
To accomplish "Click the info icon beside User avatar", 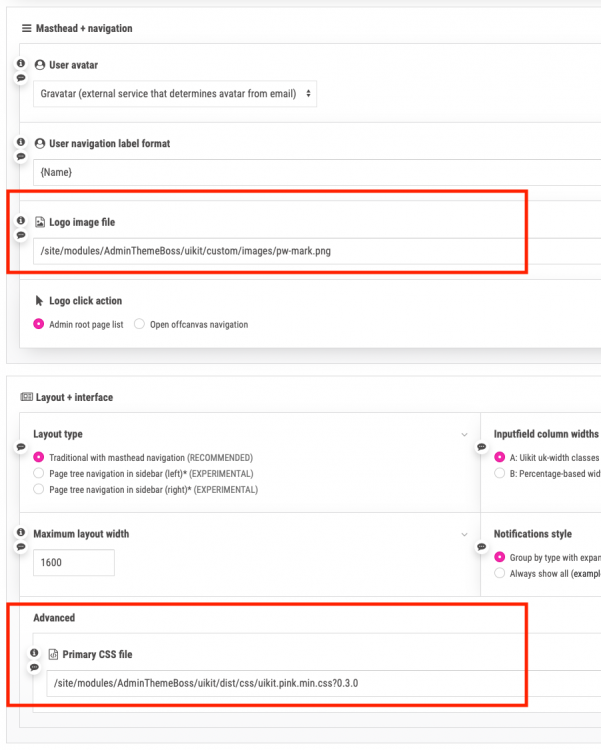I will 21,63.
